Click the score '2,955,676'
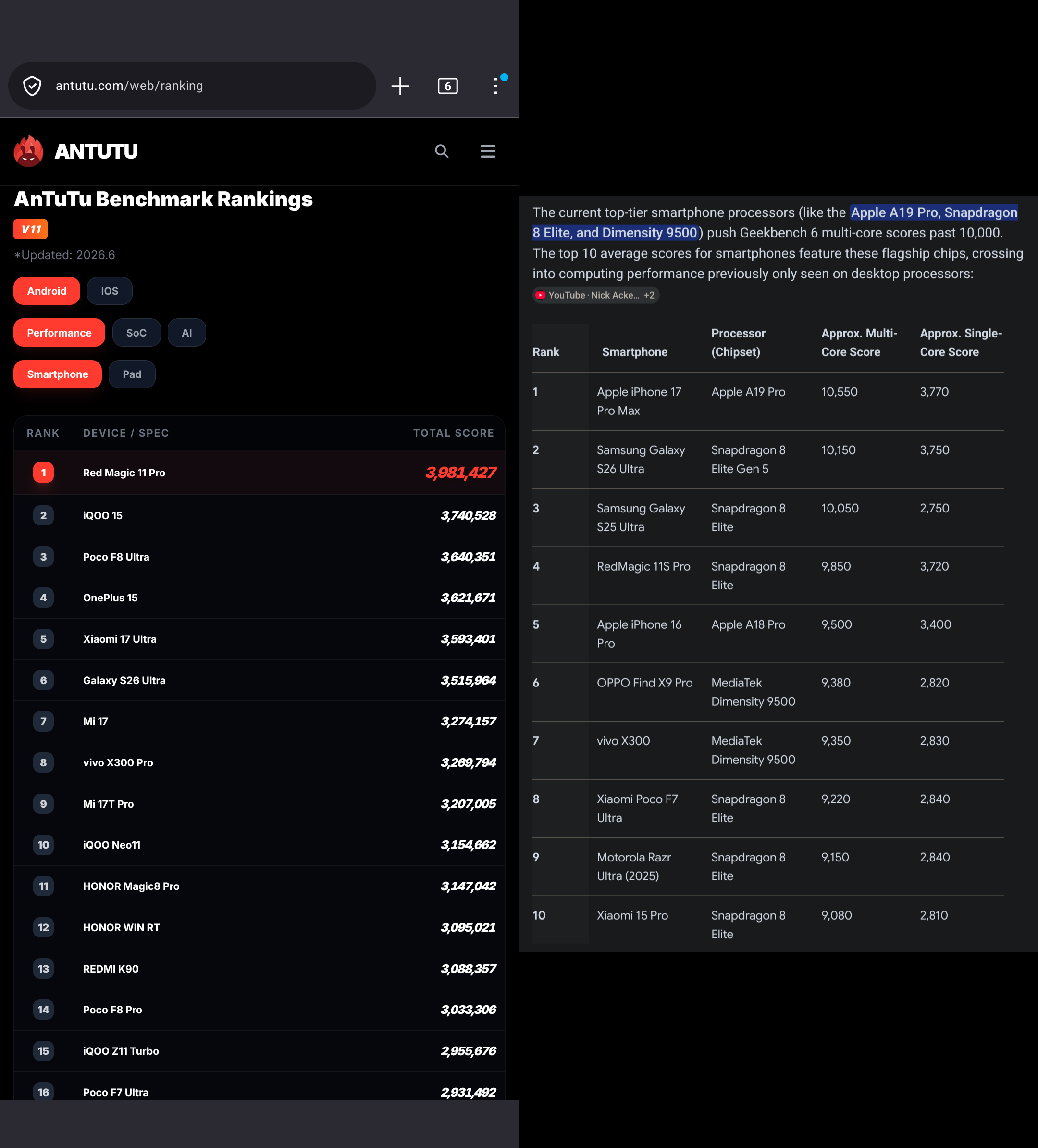The width and height of the screenshot is (1038, 1148). point(469,1051)
